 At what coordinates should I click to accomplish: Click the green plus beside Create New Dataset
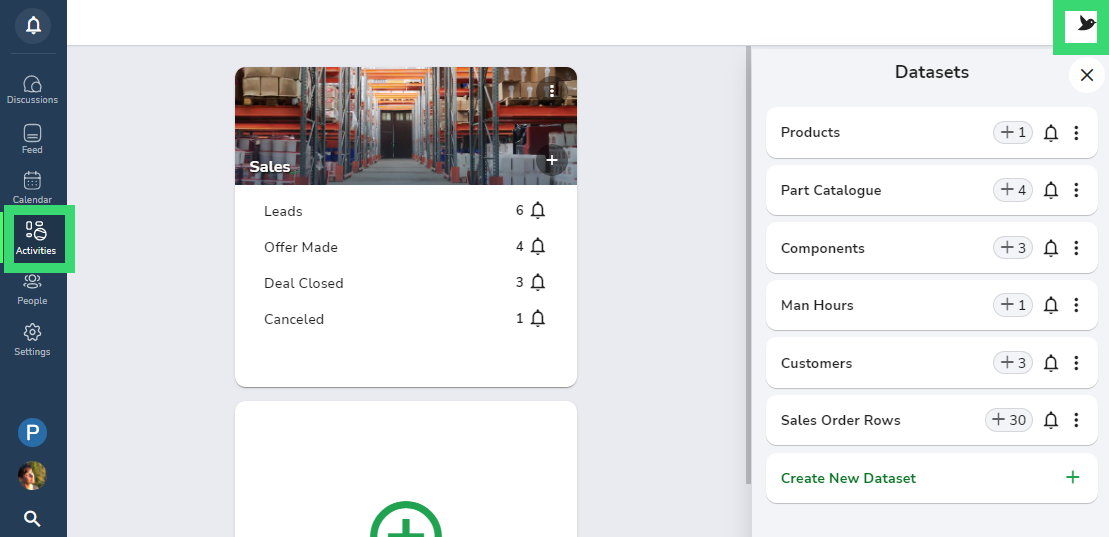click(1073, 478)
